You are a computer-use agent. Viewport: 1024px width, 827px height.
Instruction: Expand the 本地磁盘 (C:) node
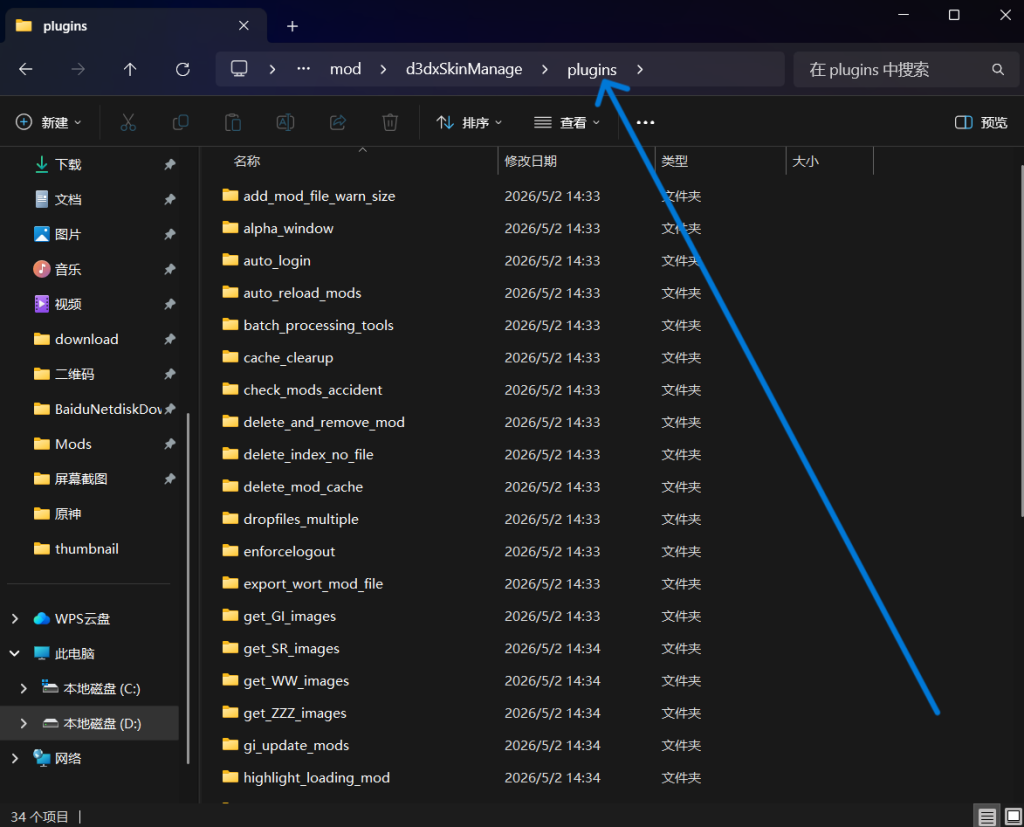[24, 689]
